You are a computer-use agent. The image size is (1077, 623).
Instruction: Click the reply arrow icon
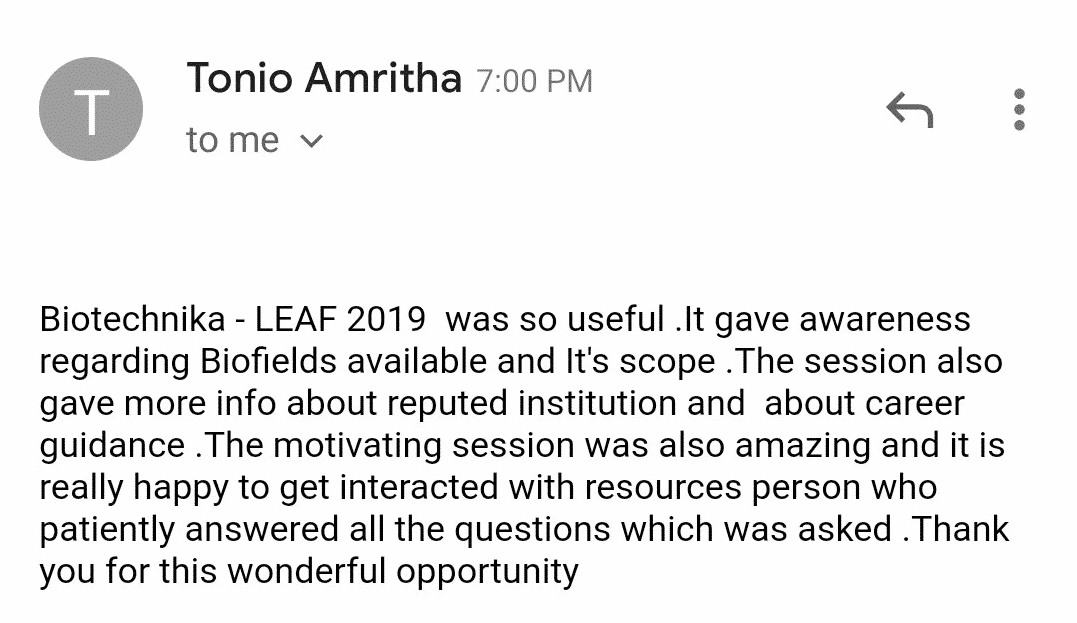909,110
